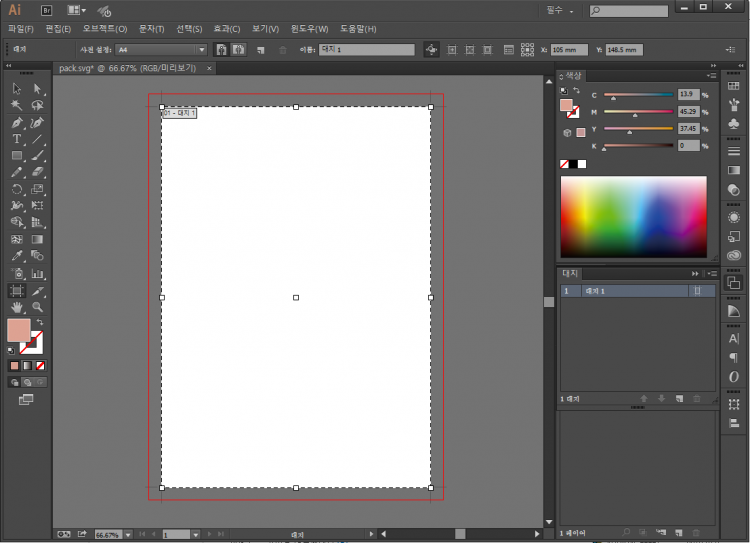Open the 필수 workspace switcher

click(x=560, y=11)
